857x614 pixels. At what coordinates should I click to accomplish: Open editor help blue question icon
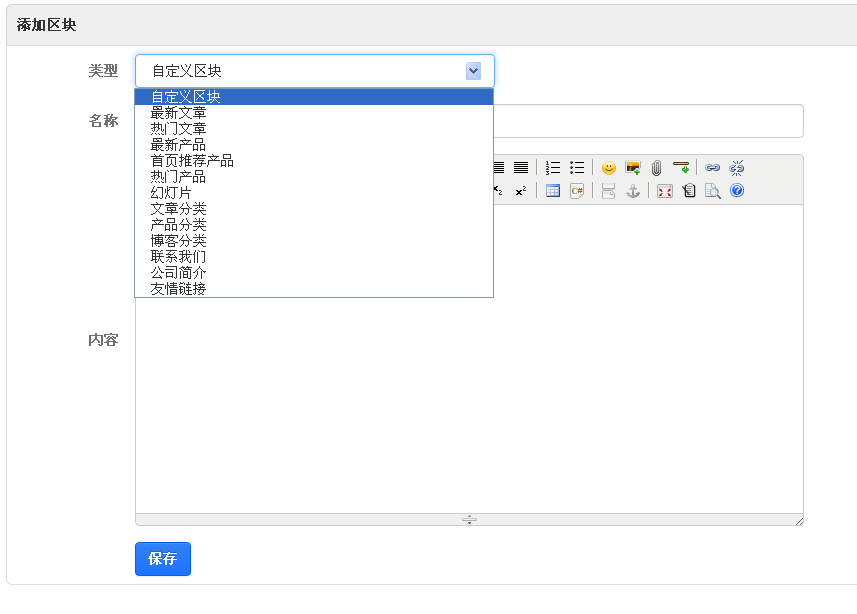[737, 190]
